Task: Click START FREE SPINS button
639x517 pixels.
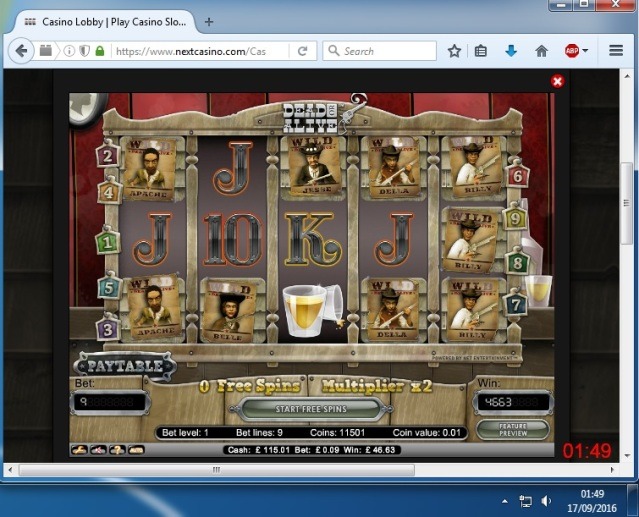Action: point(311,409)
